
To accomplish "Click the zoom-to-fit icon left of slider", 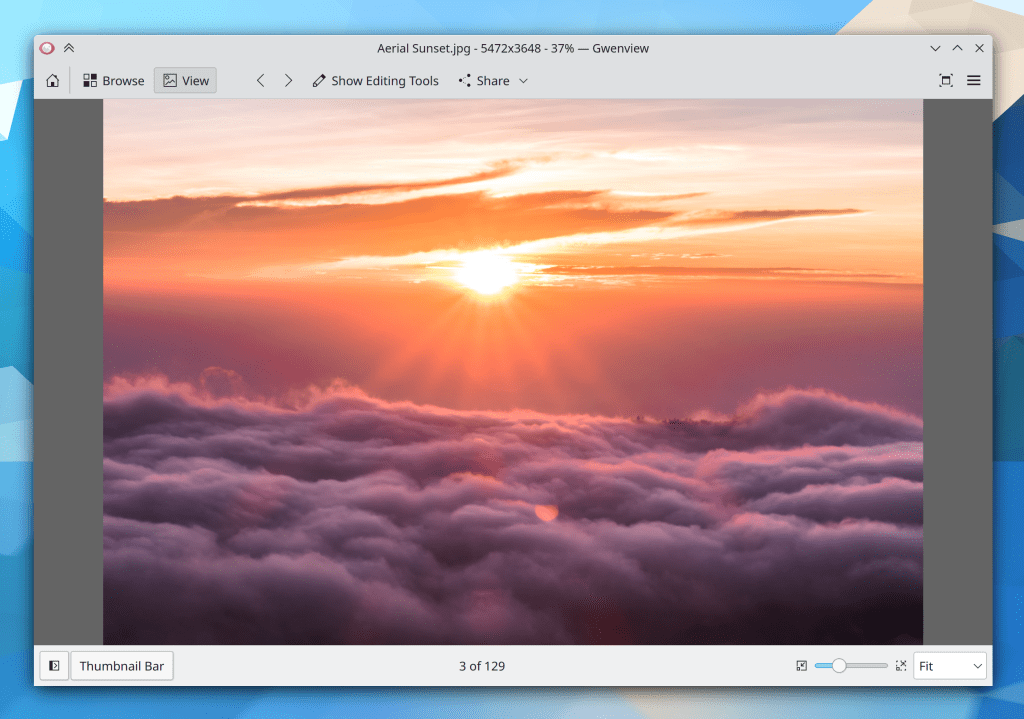I will [801, 666].
